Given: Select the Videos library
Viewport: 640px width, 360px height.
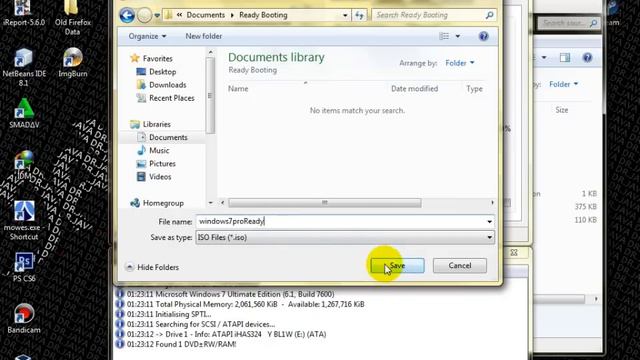Looking at the screenshot, I should coord(160,177).
